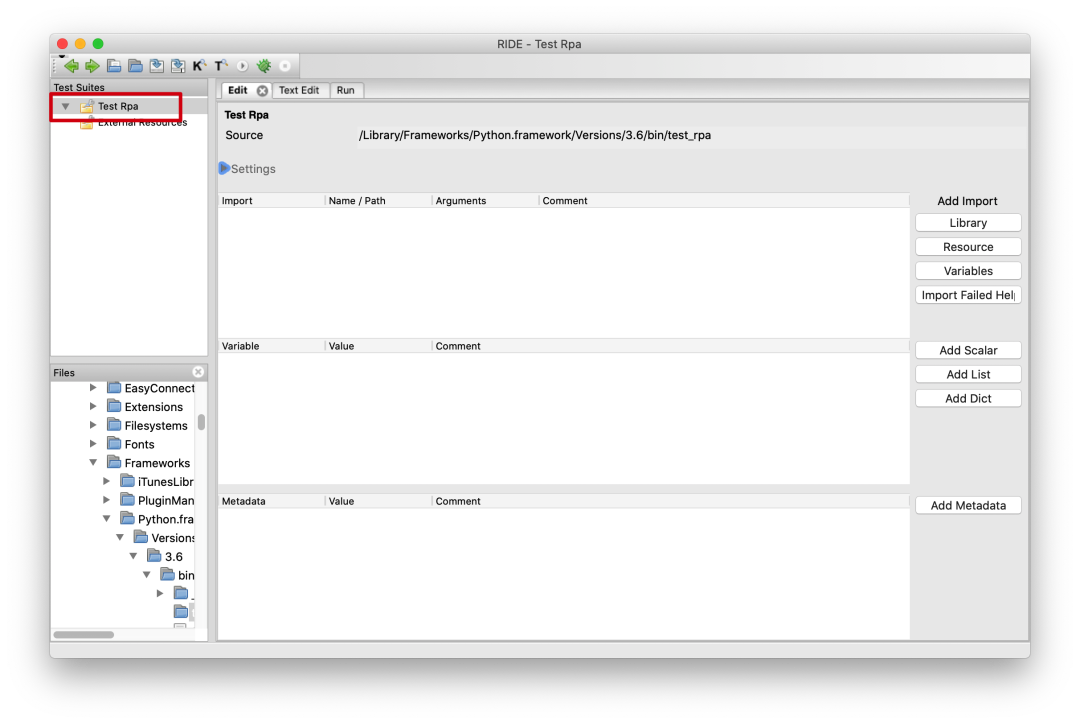Collapse the Frameworks folder
This screenshot has width=1080, height=724.
93,462
